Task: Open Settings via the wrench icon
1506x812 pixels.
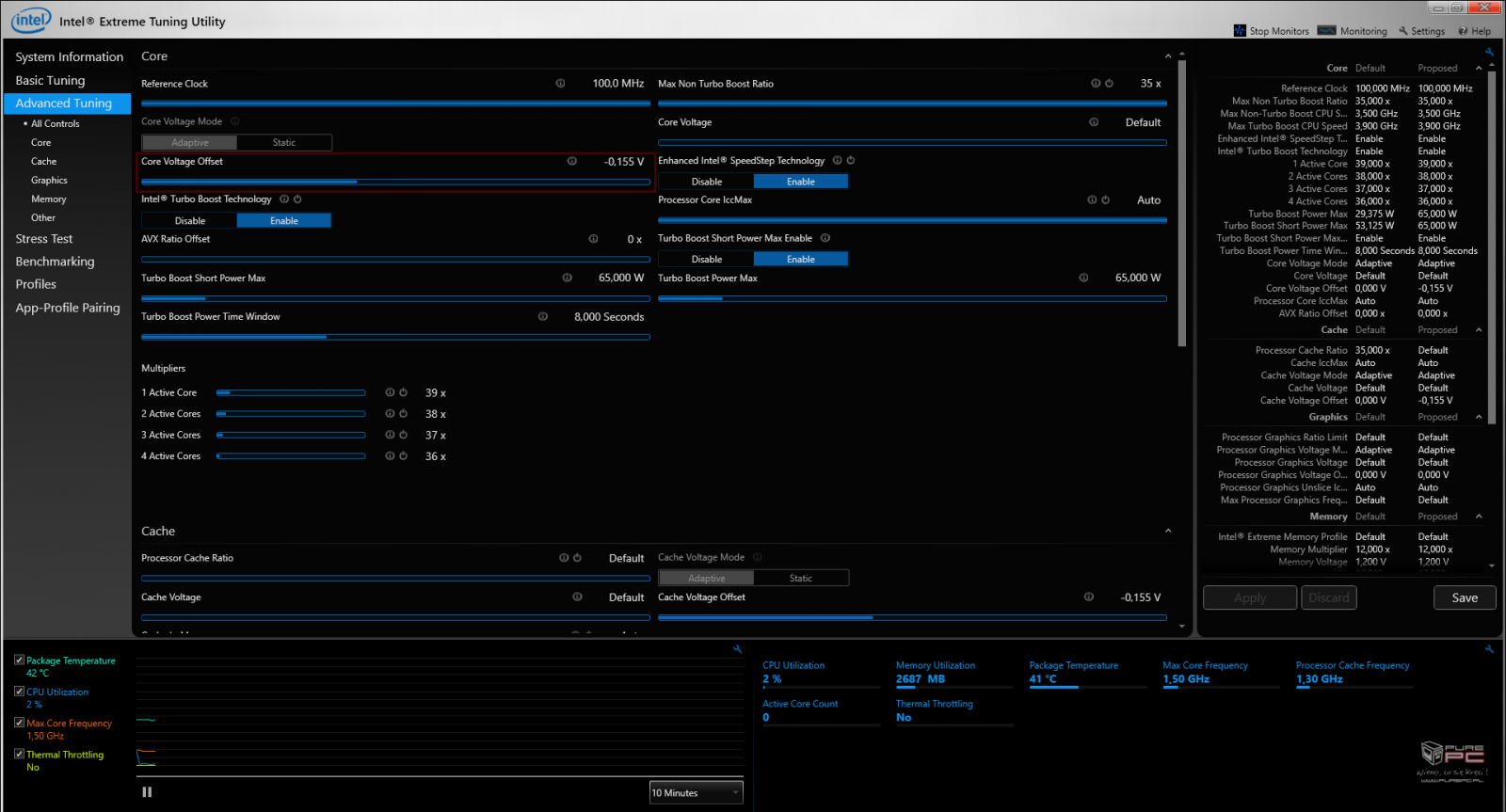Action: coord(1403,31)
